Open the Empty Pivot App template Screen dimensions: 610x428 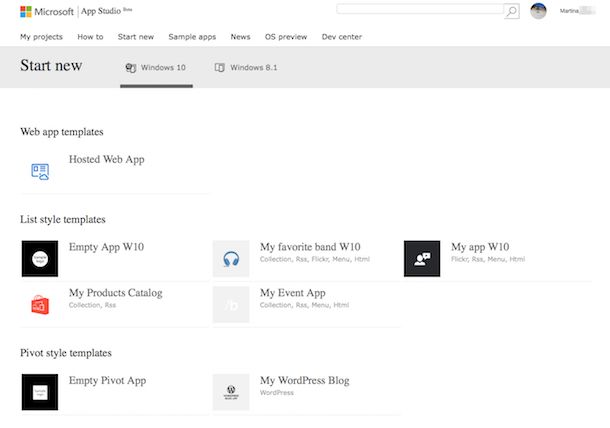click(107, 381)
